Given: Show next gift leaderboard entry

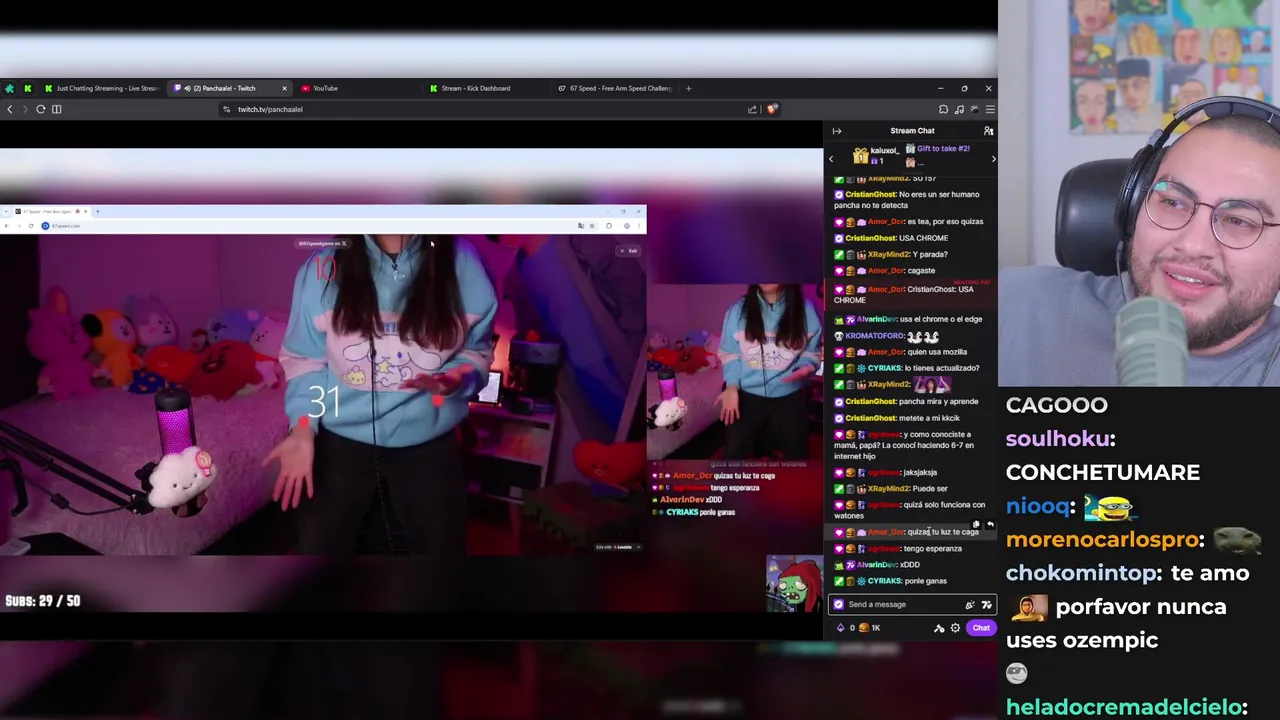Looking at the screenshot, I should point(993,159).
